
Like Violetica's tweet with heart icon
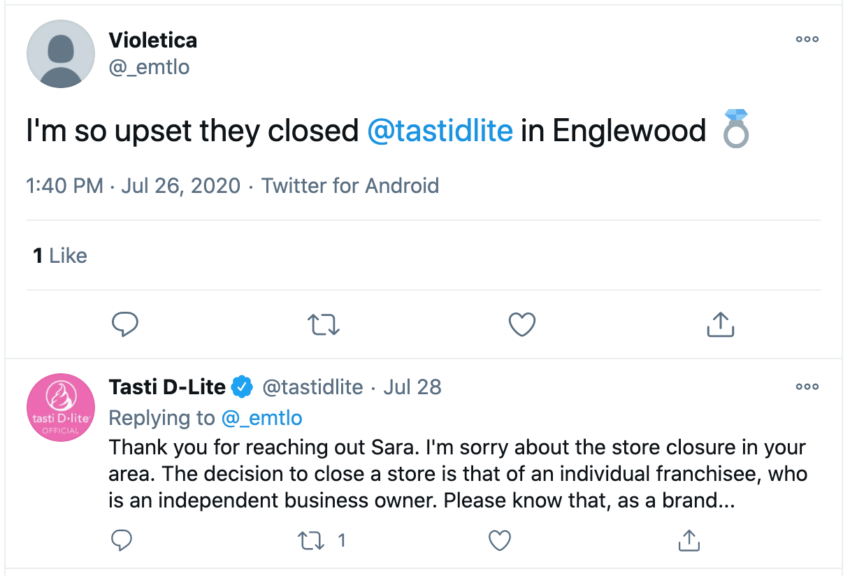[x=522, y=324]
